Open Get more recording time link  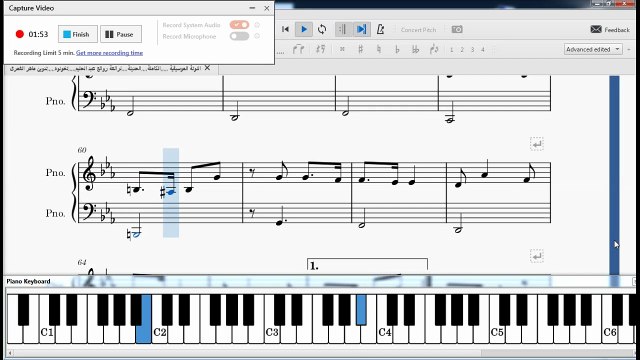109,53
